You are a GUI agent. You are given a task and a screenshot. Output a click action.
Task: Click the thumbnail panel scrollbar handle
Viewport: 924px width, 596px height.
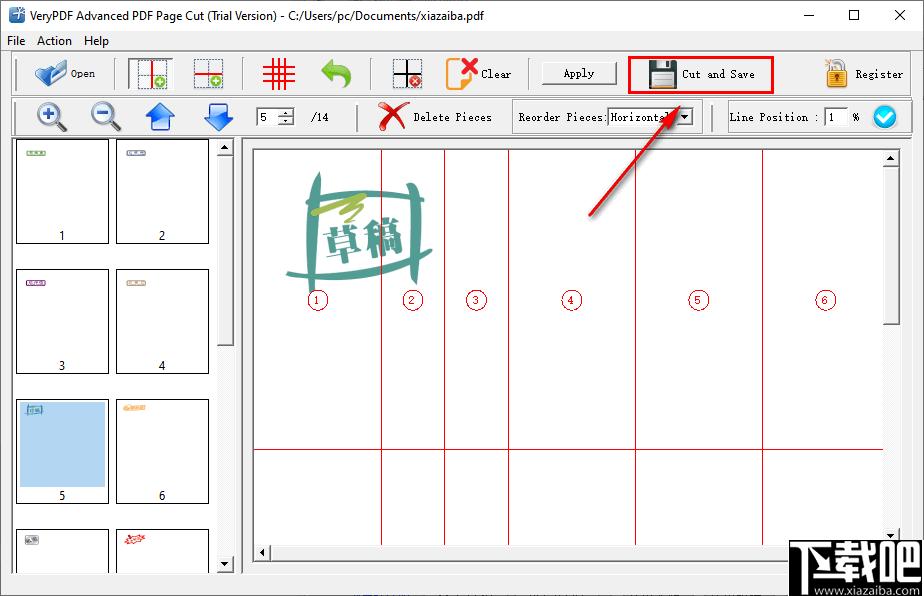coord(225,251)
